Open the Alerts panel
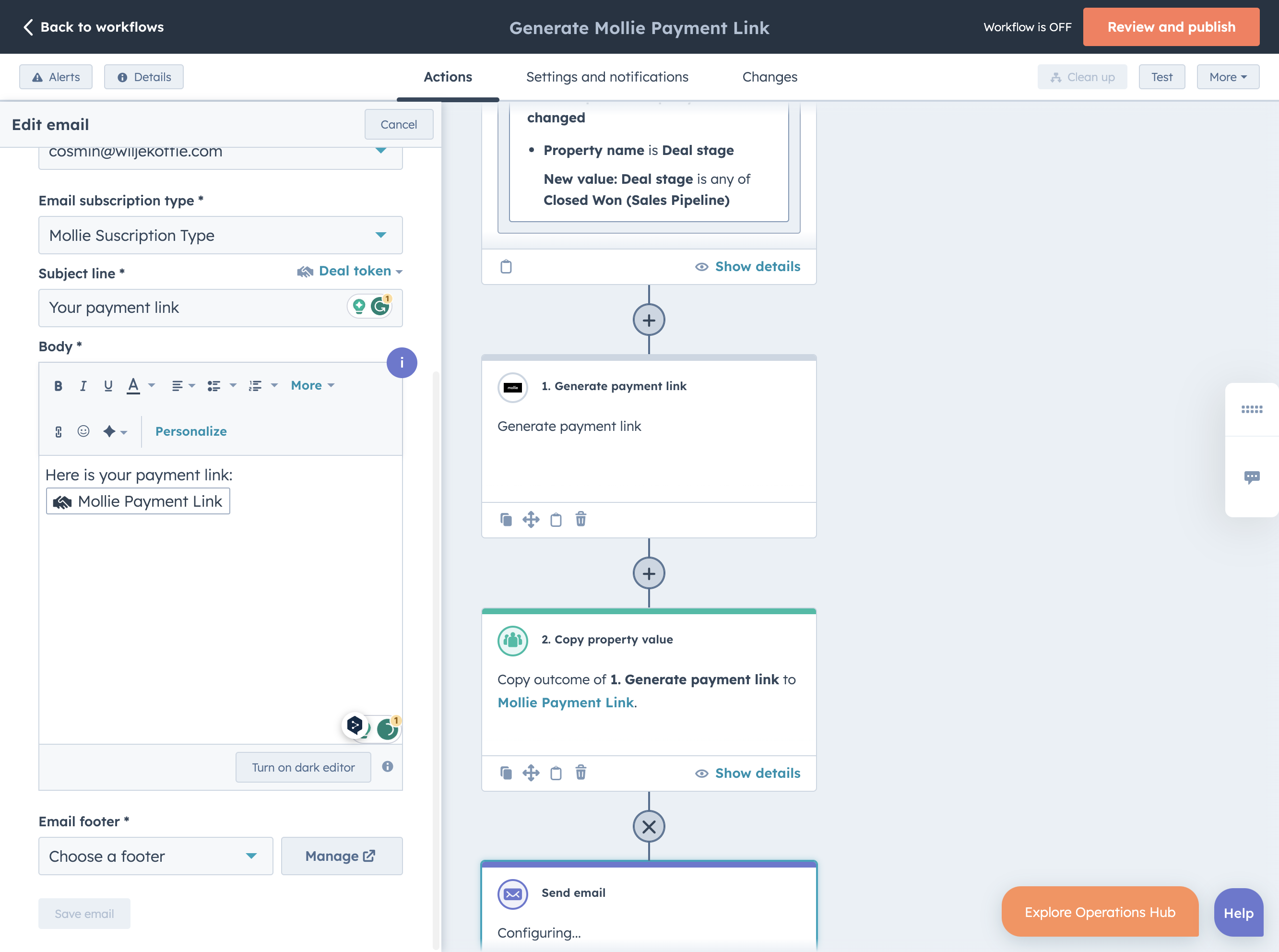Viewport: 1279px width, 952px height. click(56, 77)
